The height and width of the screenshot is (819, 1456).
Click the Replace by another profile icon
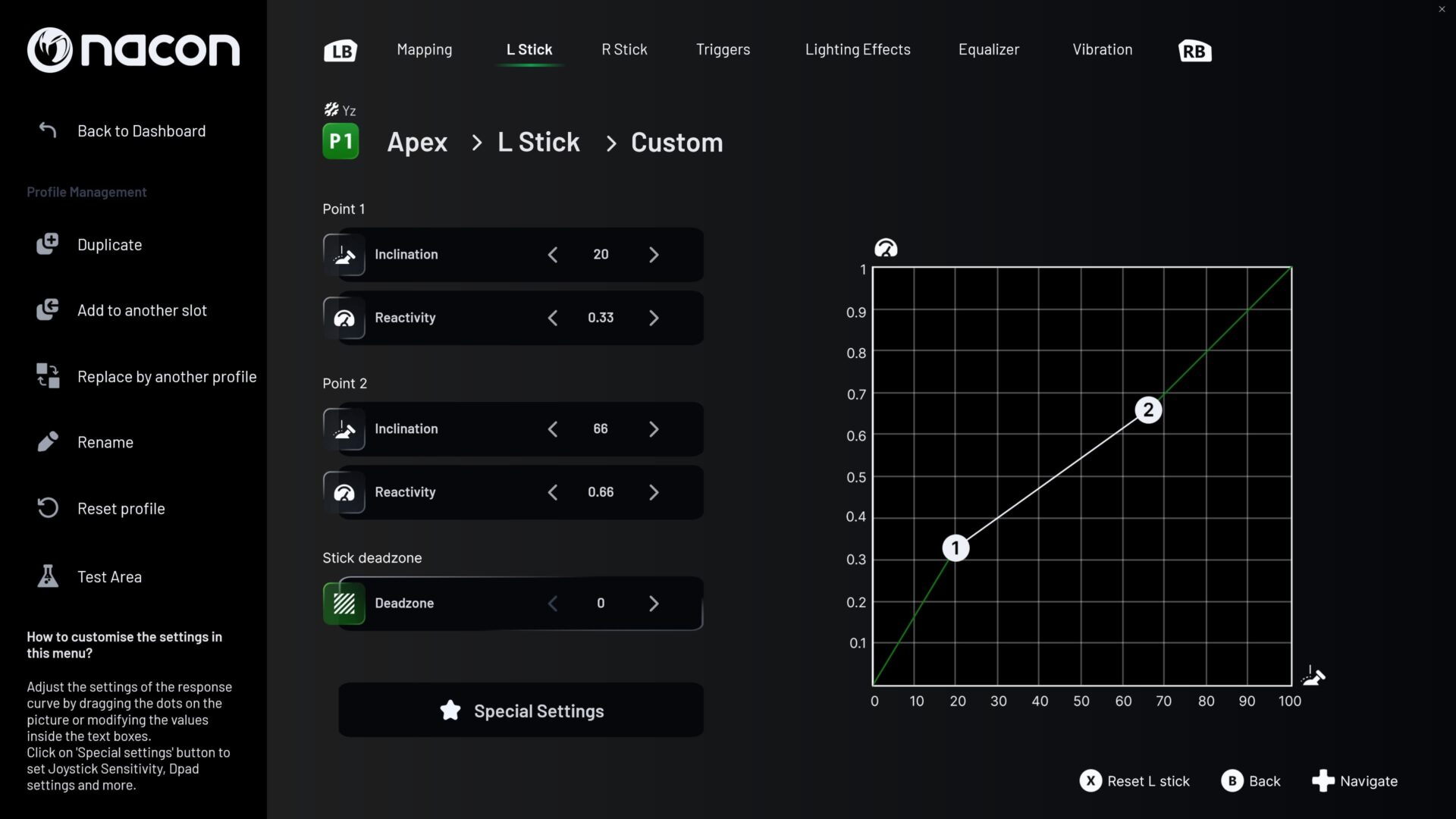[47, 376]
